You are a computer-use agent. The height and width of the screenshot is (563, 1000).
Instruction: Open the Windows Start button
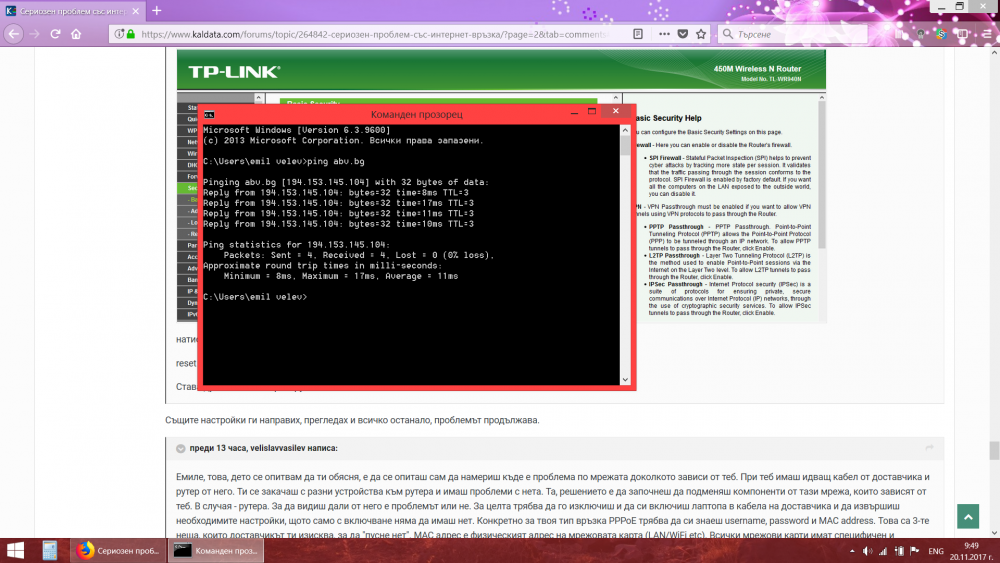[x=15, y=550]
